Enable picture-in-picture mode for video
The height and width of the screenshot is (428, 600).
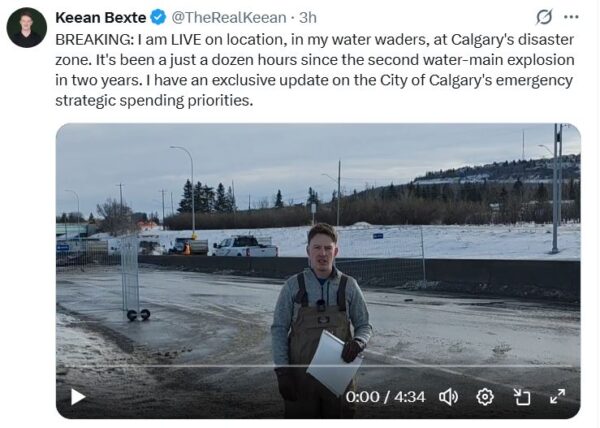[x=521, y=397]
